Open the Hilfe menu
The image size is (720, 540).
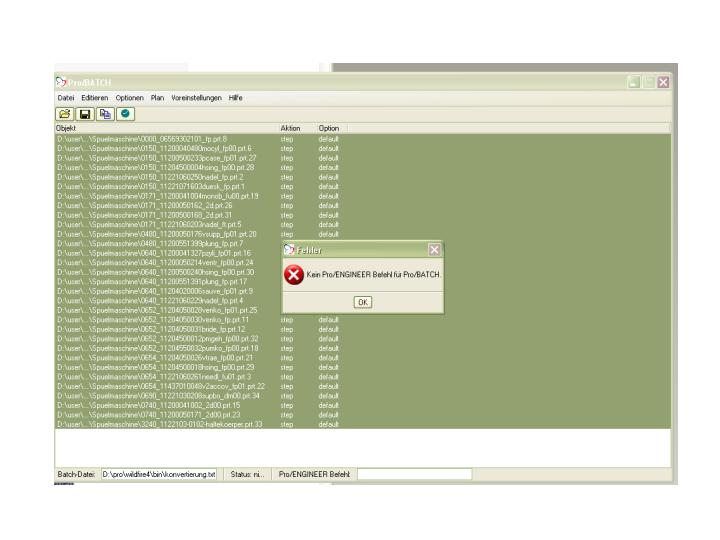click(236, 98)
